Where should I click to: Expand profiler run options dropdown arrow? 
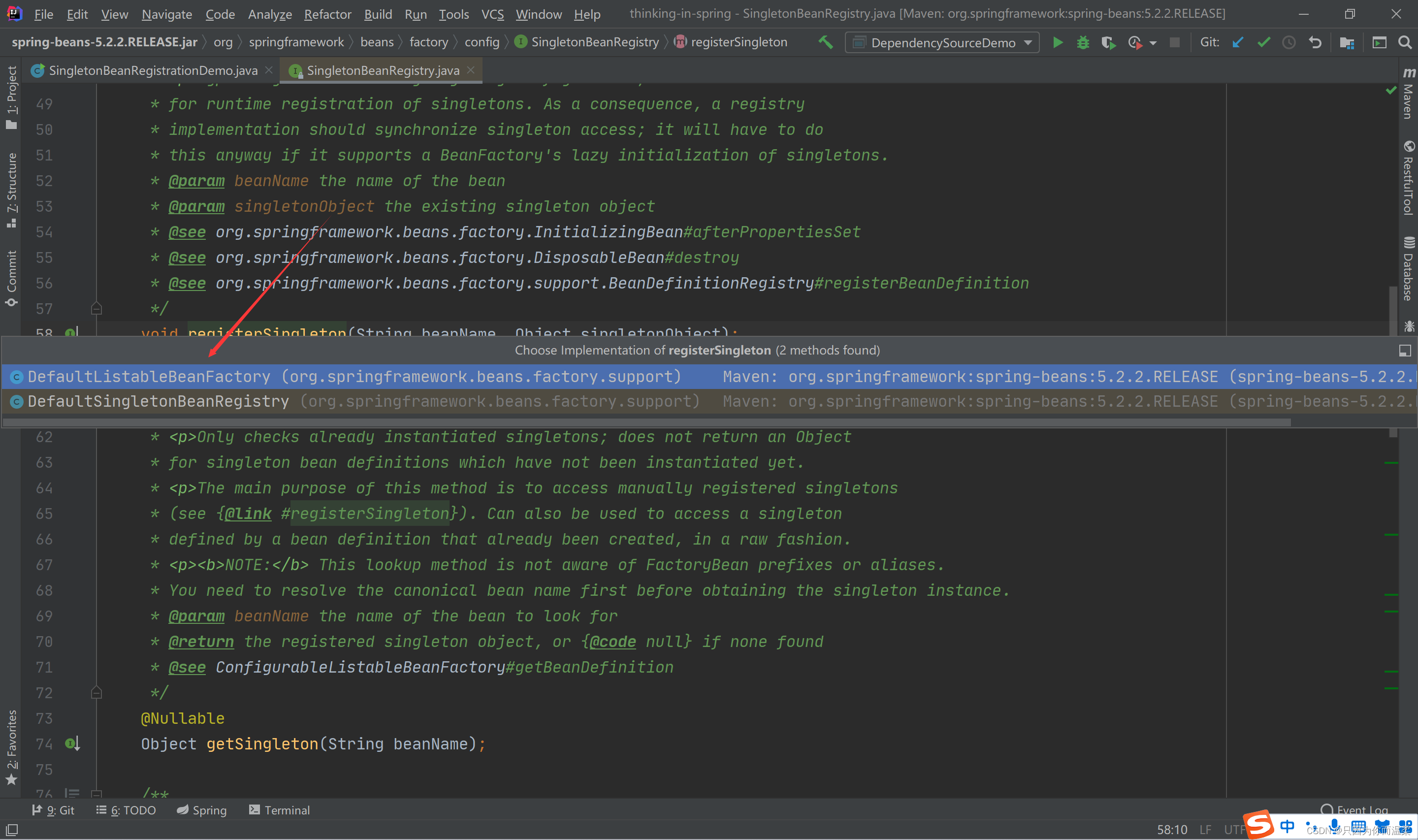(x=1153, y=43)
